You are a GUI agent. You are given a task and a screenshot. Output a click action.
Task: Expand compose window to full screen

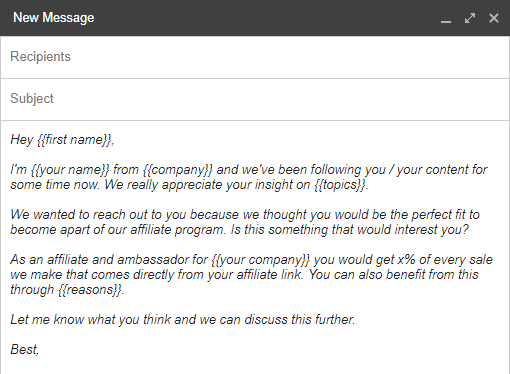470,18
